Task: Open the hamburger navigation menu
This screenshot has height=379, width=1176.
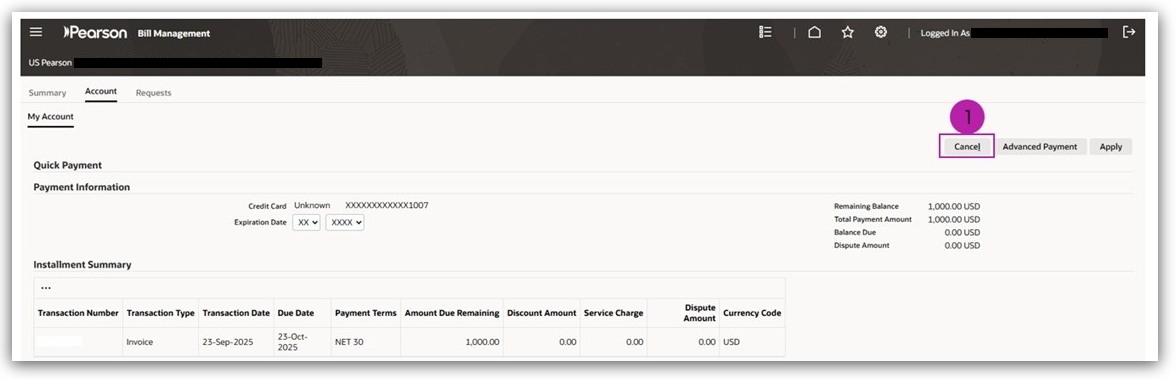Action: click(36, 32)
